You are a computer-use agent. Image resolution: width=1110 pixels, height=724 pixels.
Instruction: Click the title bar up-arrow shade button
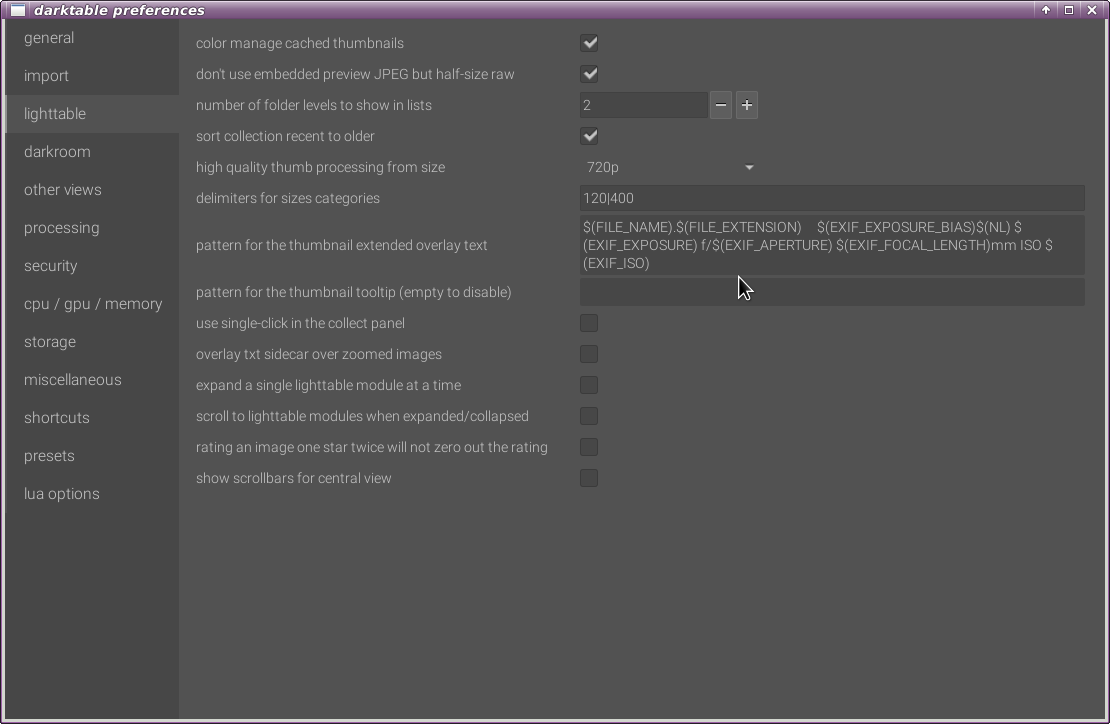(1046, 10)
